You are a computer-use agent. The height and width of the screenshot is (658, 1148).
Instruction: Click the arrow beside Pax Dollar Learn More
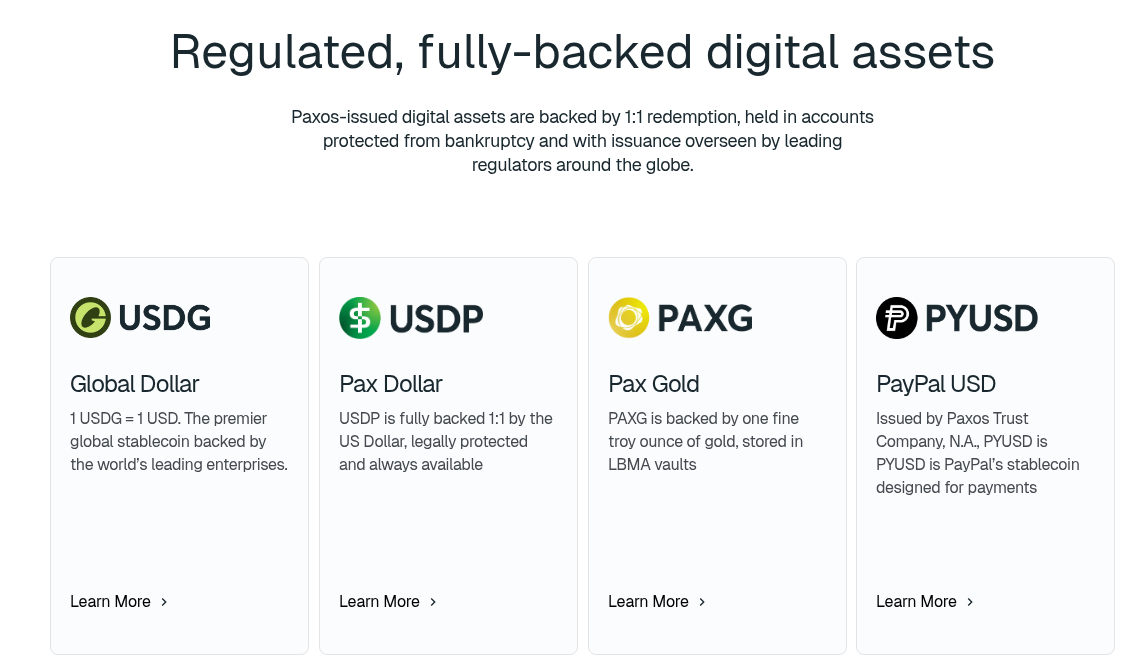[x=433, y=602]
